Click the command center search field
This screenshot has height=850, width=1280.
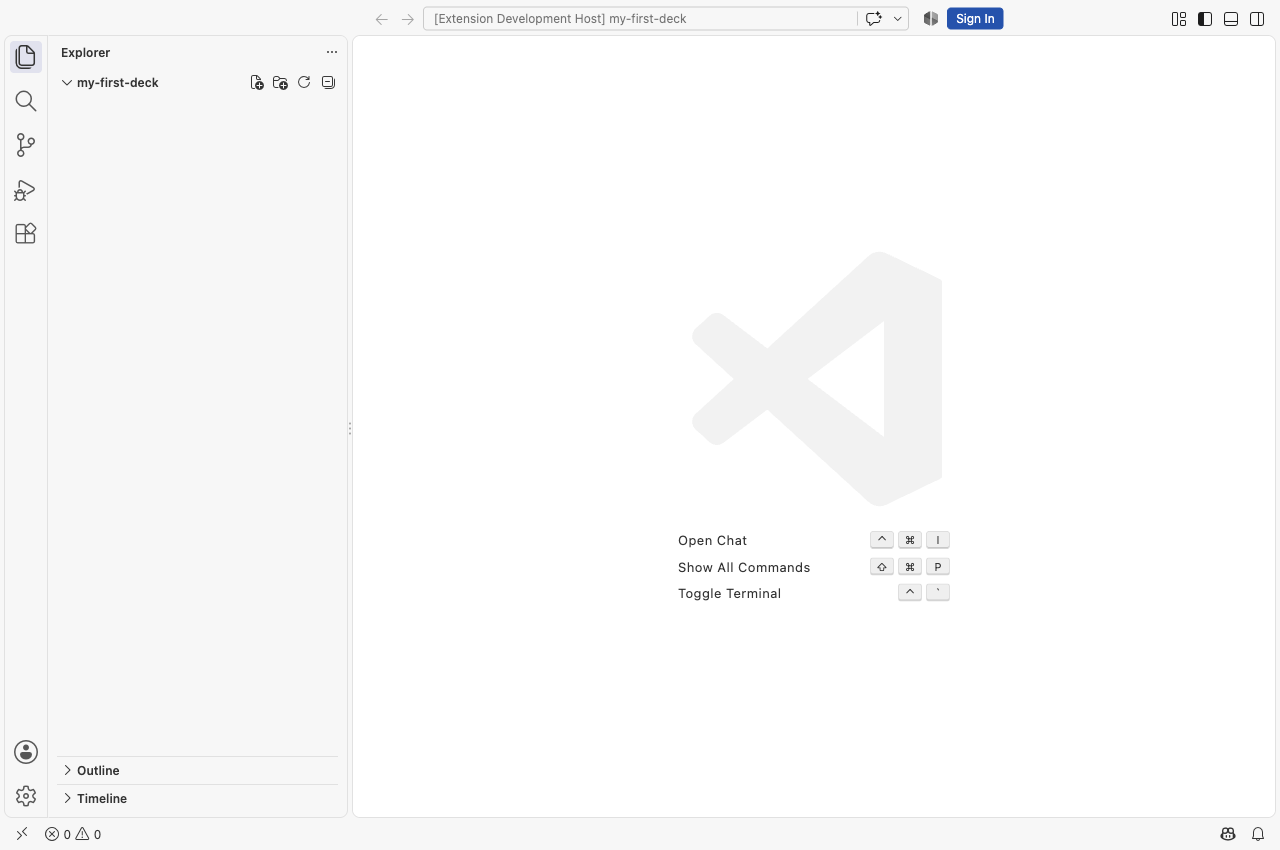point(640,19)
